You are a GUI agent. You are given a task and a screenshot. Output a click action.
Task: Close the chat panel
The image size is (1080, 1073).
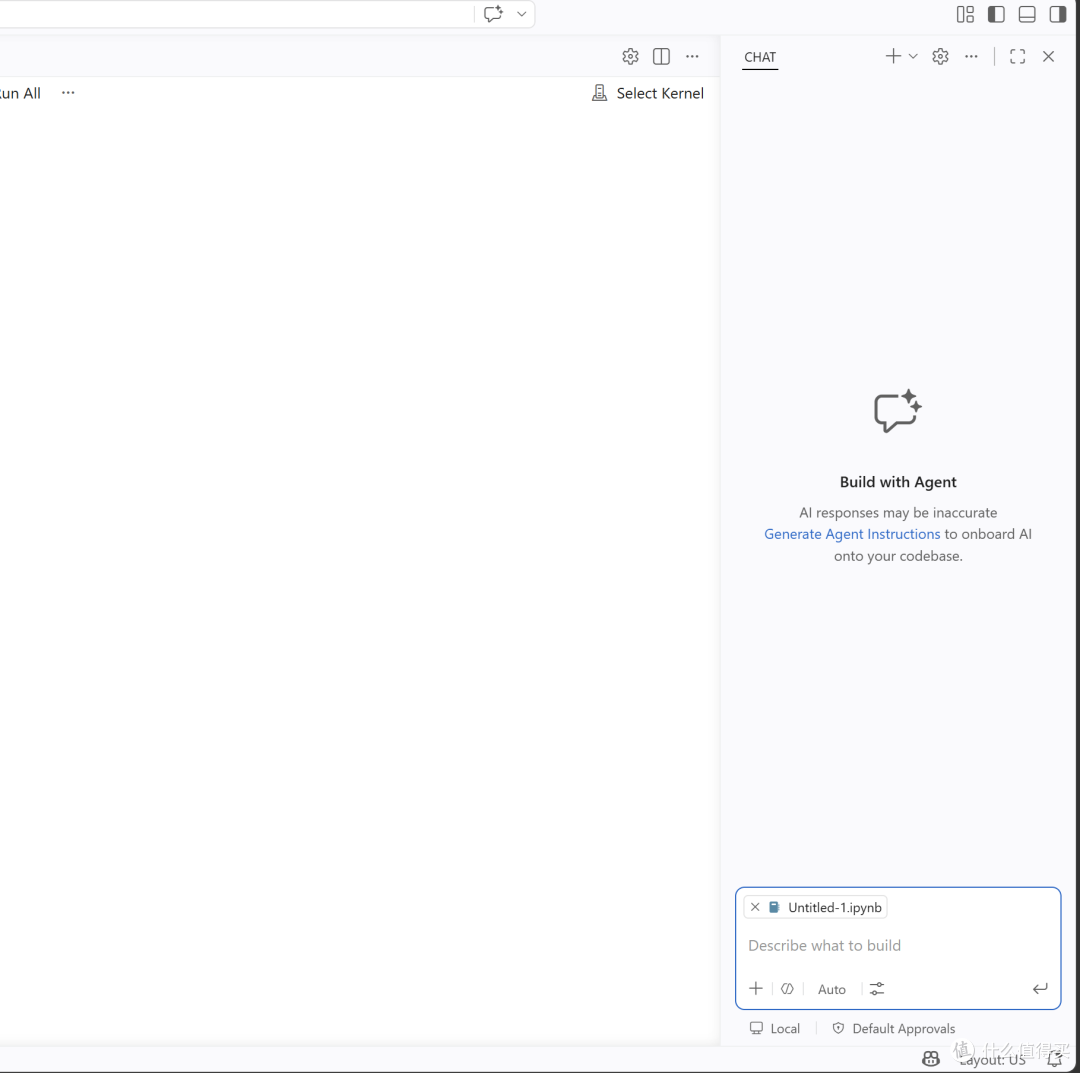1048,56
